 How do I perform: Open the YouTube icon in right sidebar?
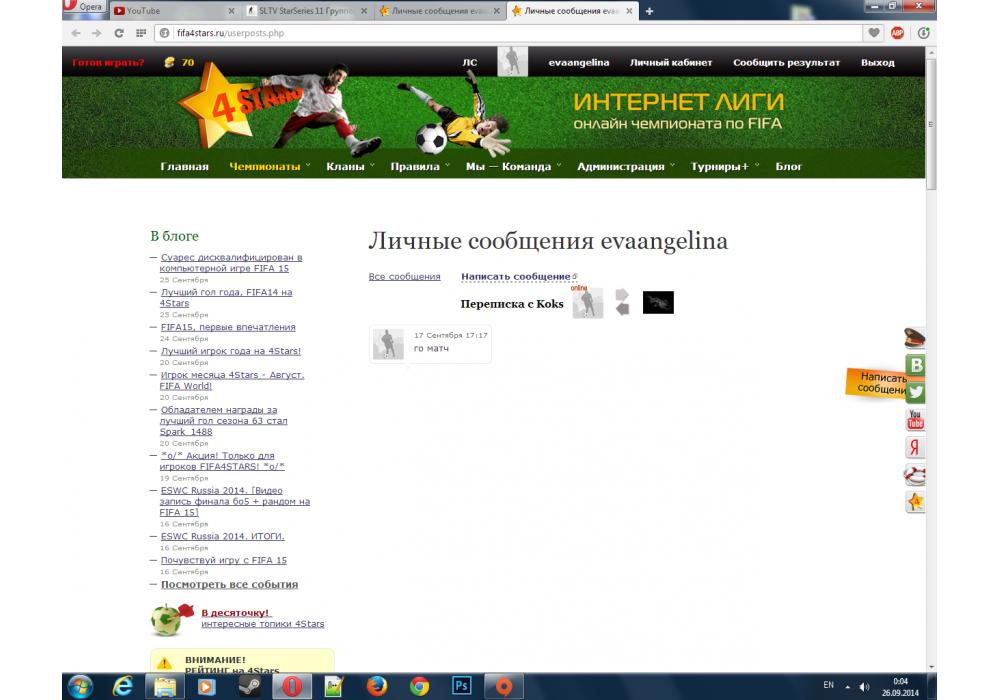point(915,420)
